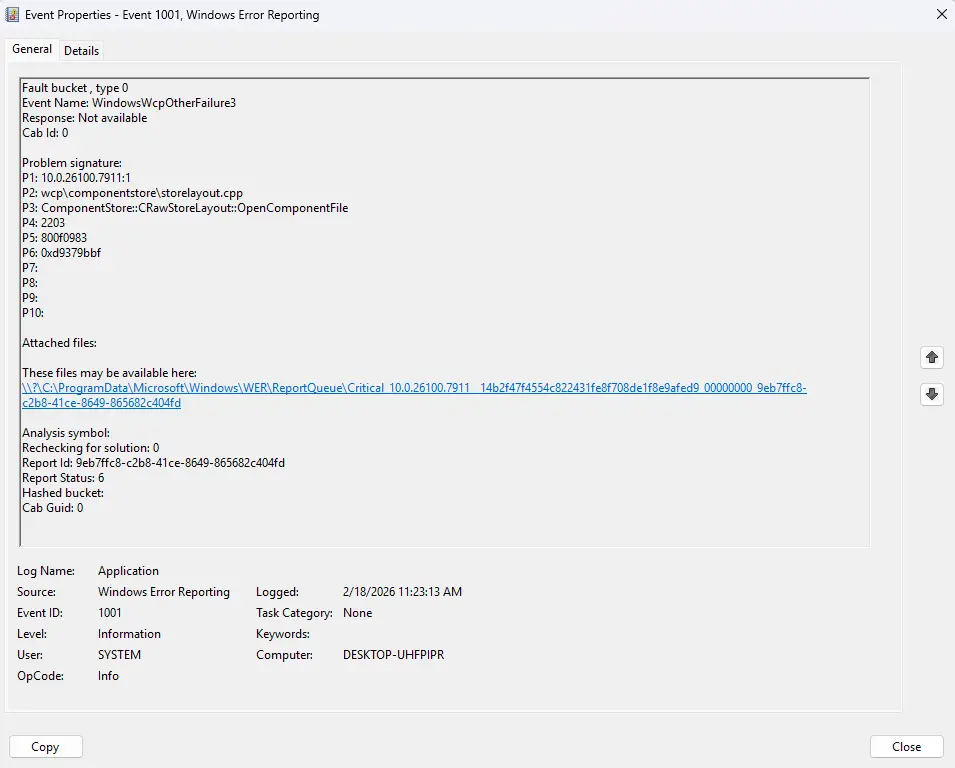Screen dimensions: 955x768
Task: Click the 'P5: 800f0983' error code
Action: coord(54,238)
